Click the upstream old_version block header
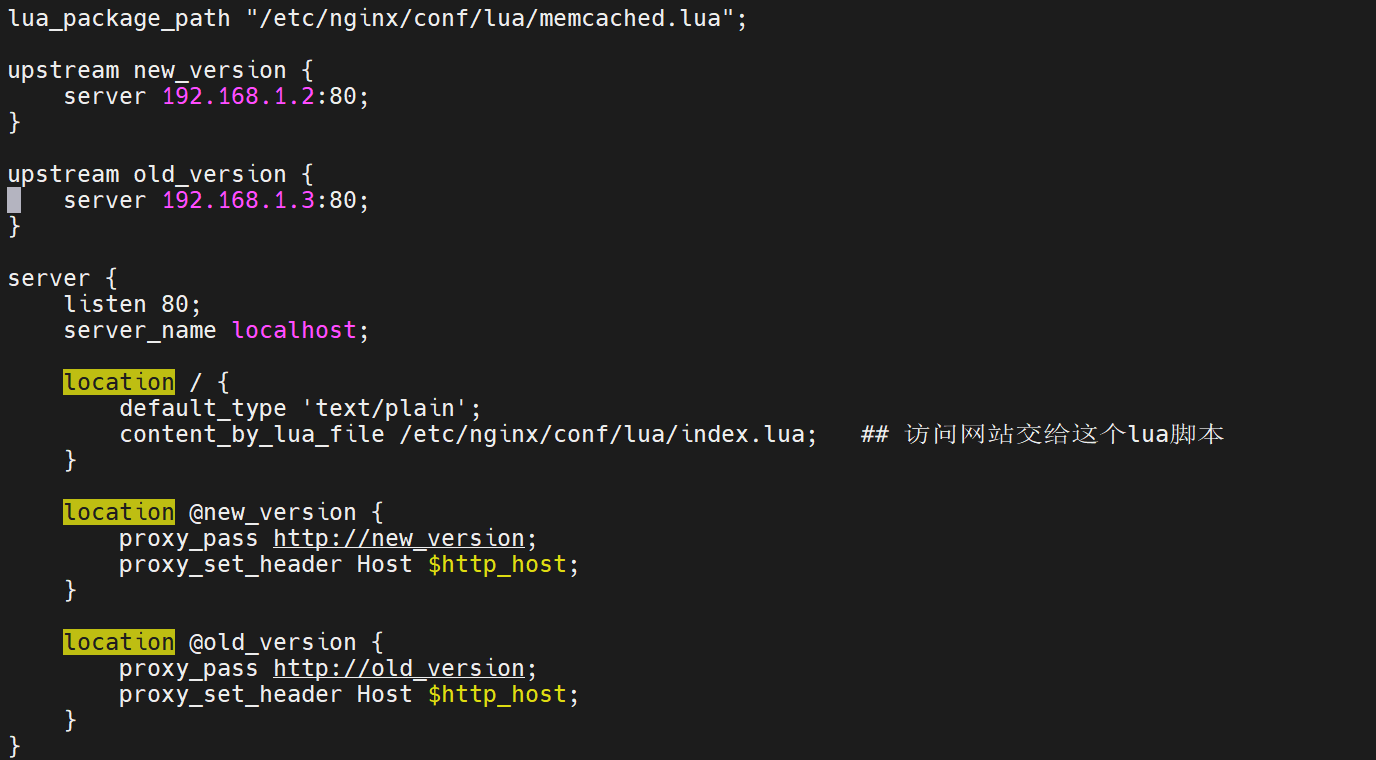This screenshot has width=1376, height=760. (x=161, y=174)
